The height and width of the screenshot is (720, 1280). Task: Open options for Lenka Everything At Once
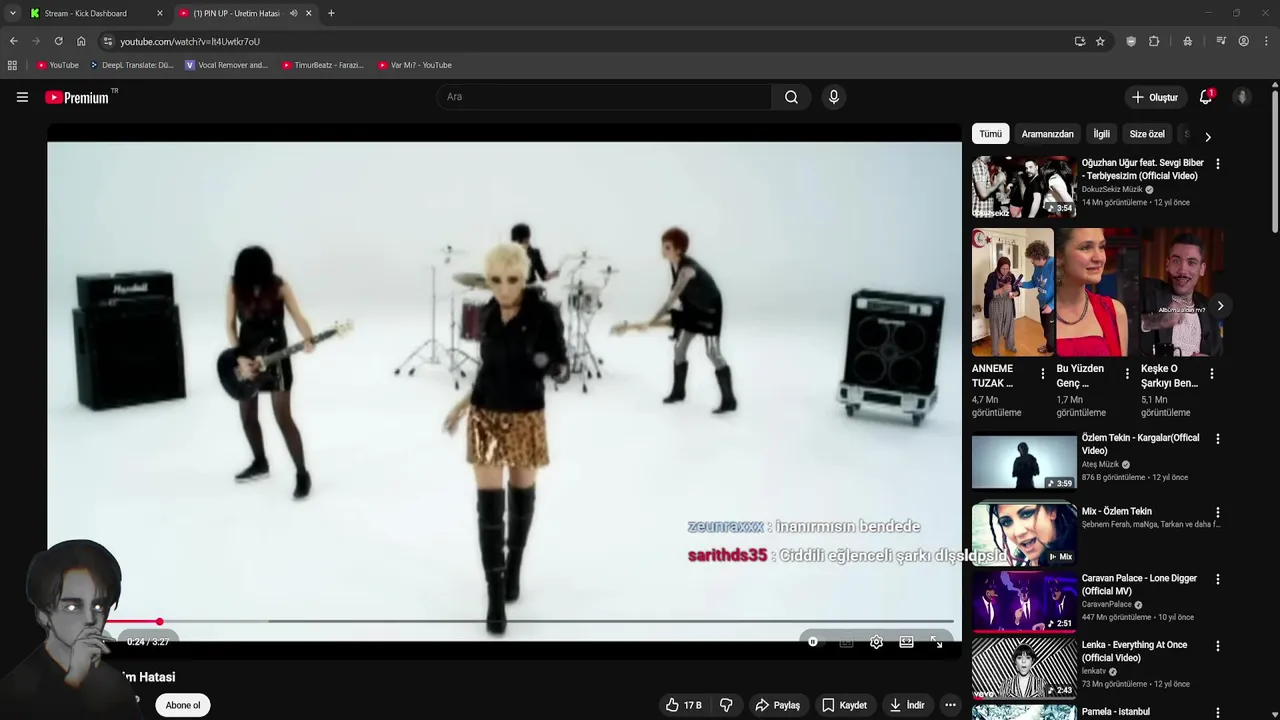coord(1217,646)
